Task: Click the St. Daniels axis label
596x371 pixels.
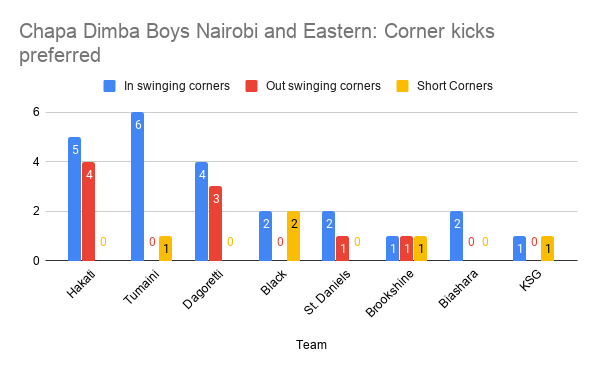Action: click(327, 293)
